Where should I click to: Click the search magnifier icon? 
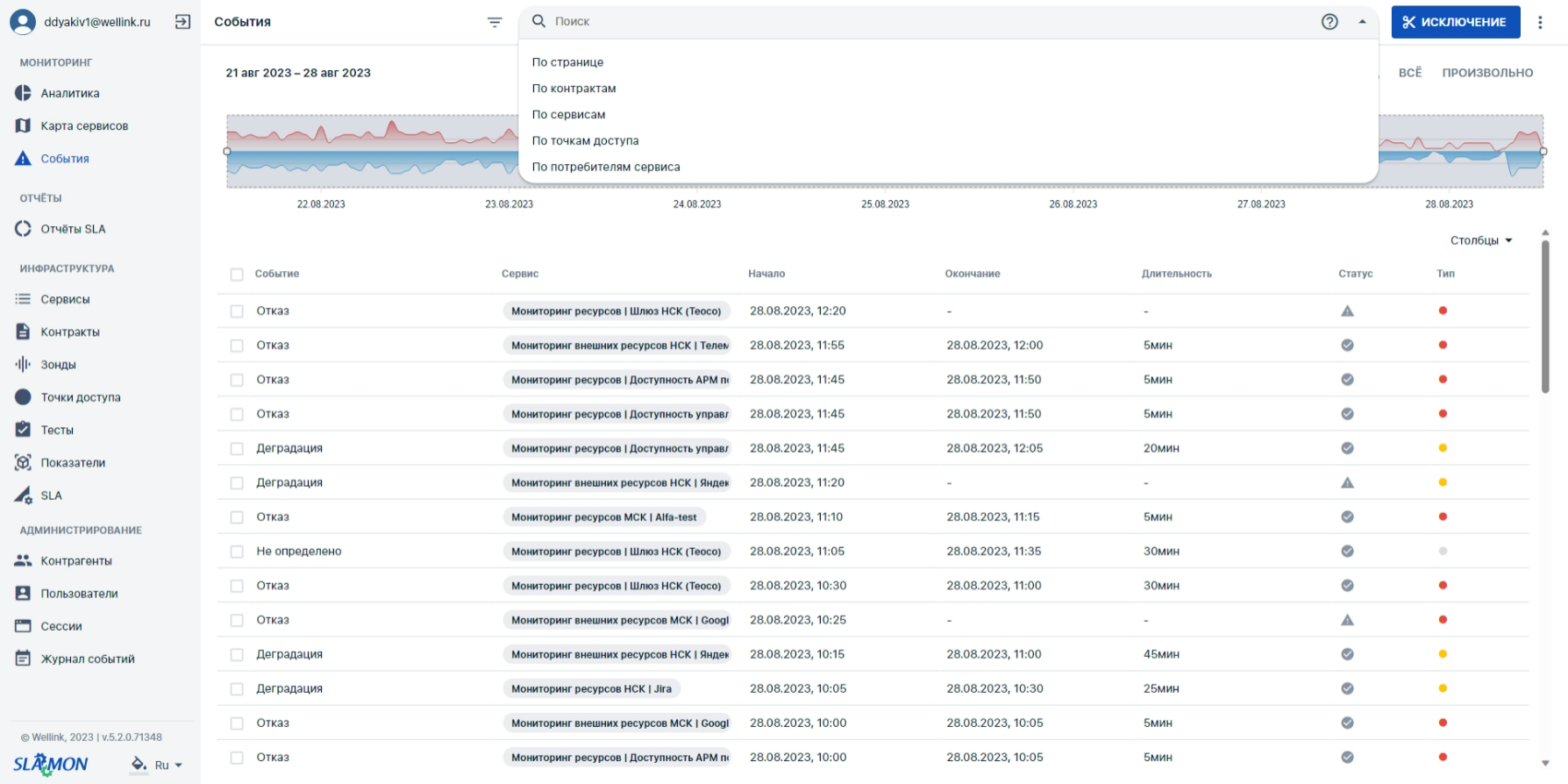tap(539, 21)
